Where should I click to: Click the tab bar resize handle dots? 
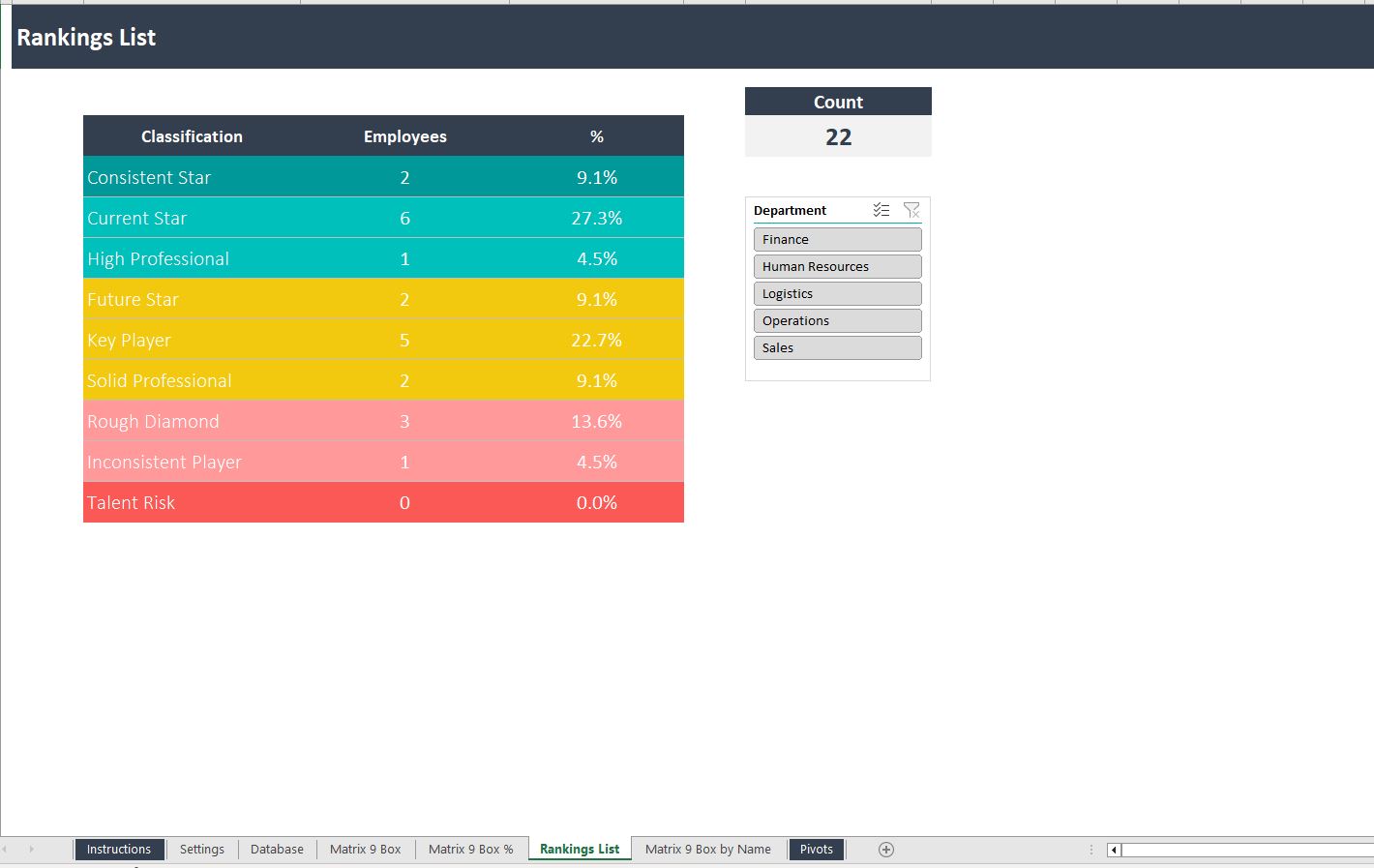coord(1091,850)
